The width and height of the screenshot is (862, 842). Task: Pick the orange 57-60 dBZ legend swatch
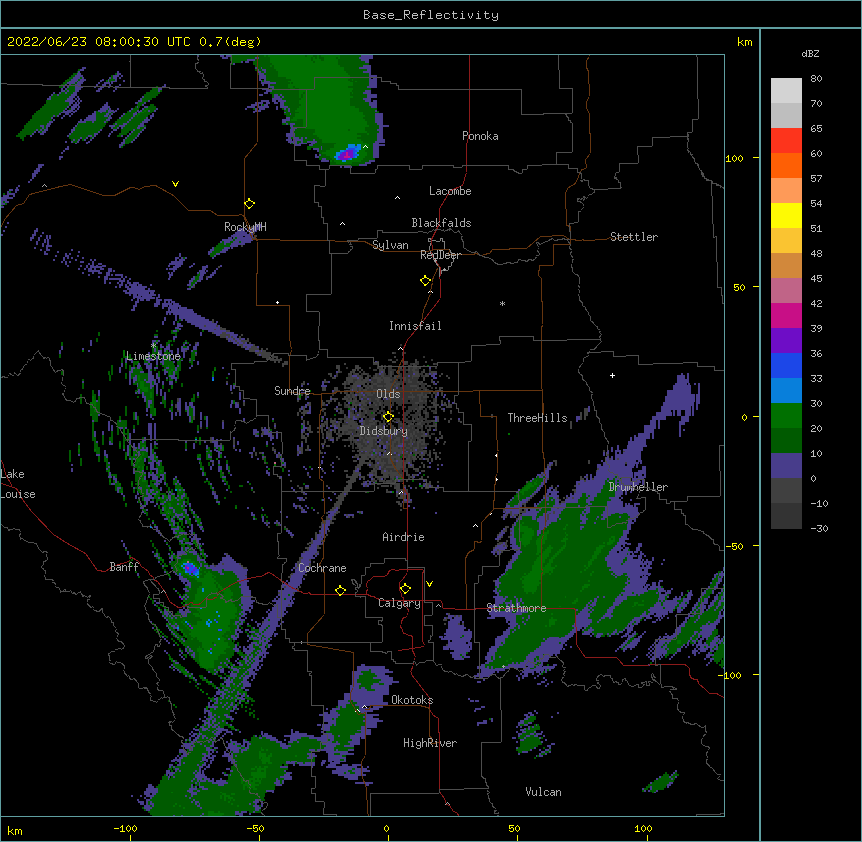coord(786,165)
